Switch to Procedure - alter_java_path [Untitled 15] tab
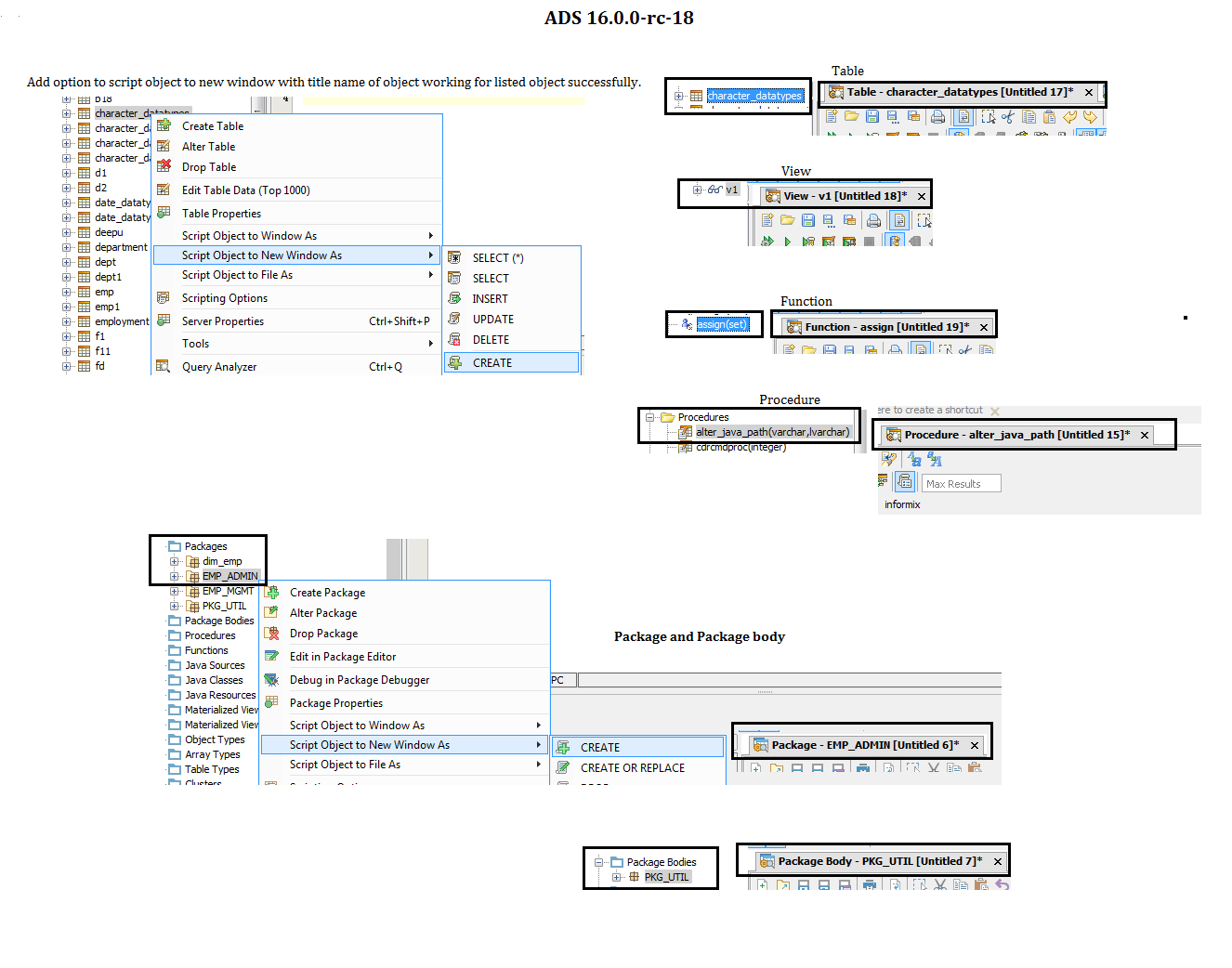This screenshot has width=1232, height=968. click(1017, 435)
